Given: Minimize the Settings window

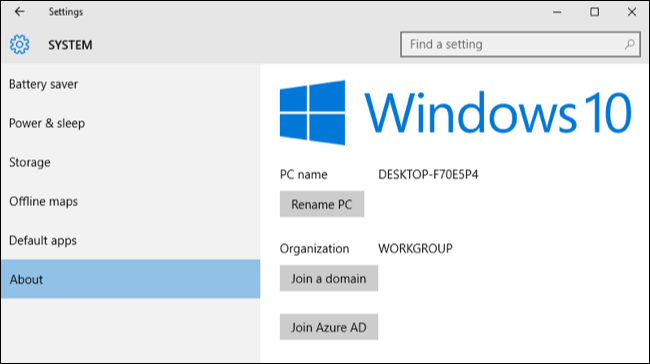Looking at the screenshot, I should pos(557,12).
